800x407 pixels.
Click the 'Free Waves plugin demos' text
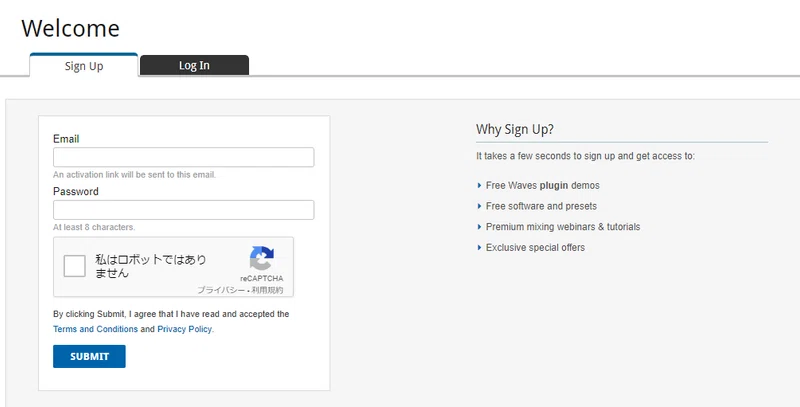[x=542, y=186]
